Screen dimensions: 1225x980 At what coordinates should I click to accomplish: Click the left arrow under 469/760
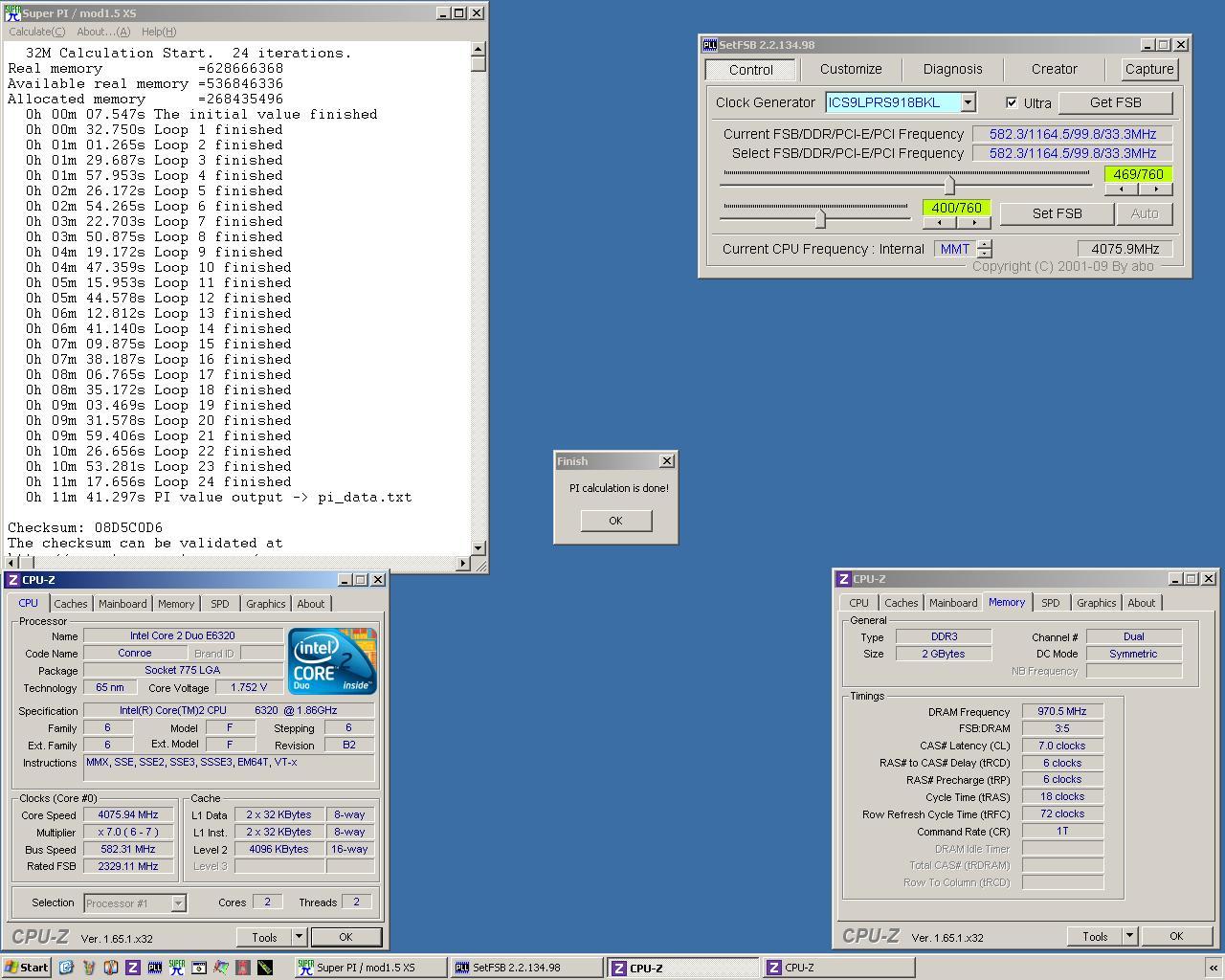coord(1122,189)
